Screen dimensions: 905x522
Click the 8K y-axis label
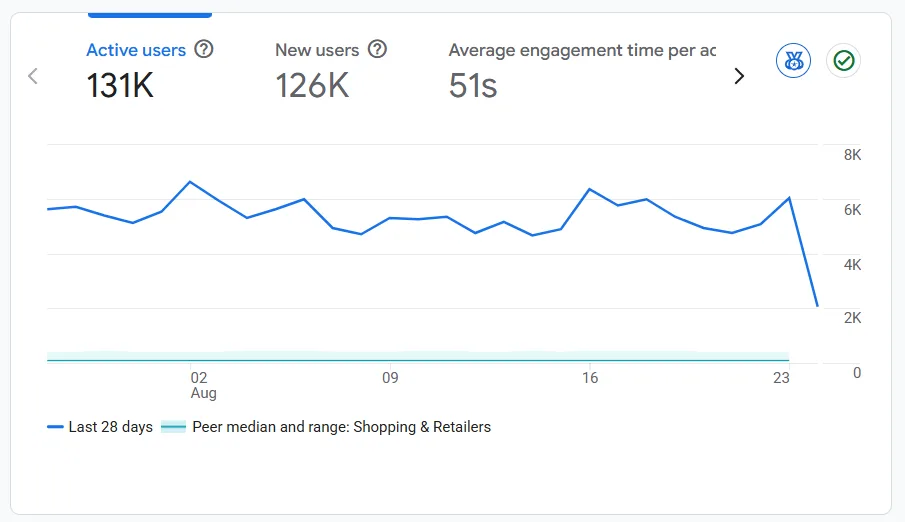tap(852, 155)
